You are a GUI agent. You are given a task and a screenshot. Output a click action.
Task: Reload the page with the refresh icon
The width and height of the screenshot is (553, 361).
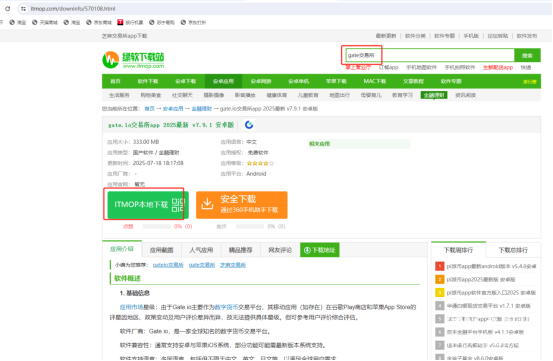pos(7,9)
